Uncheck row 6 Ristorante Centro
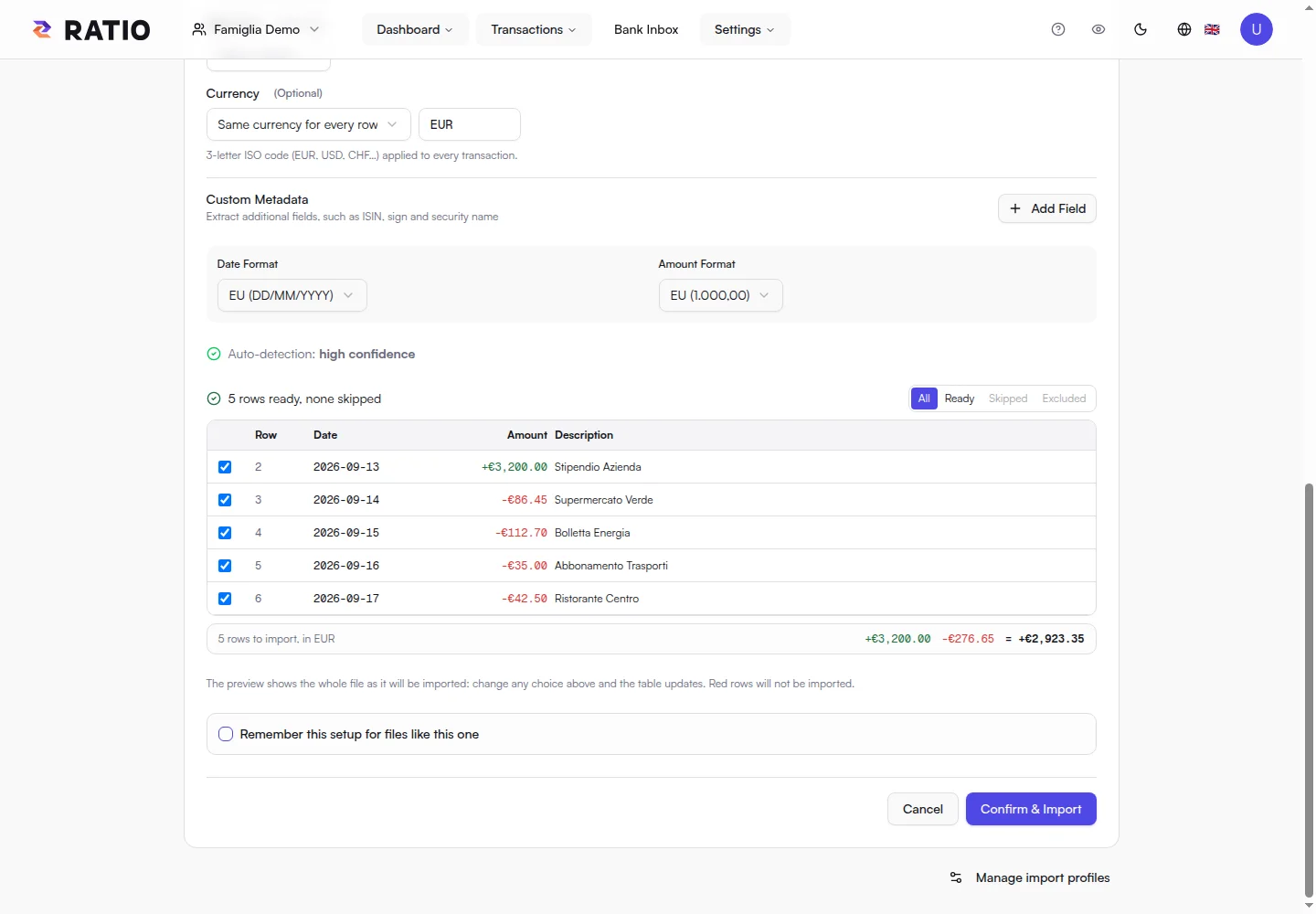 click(x=225, y=599)
